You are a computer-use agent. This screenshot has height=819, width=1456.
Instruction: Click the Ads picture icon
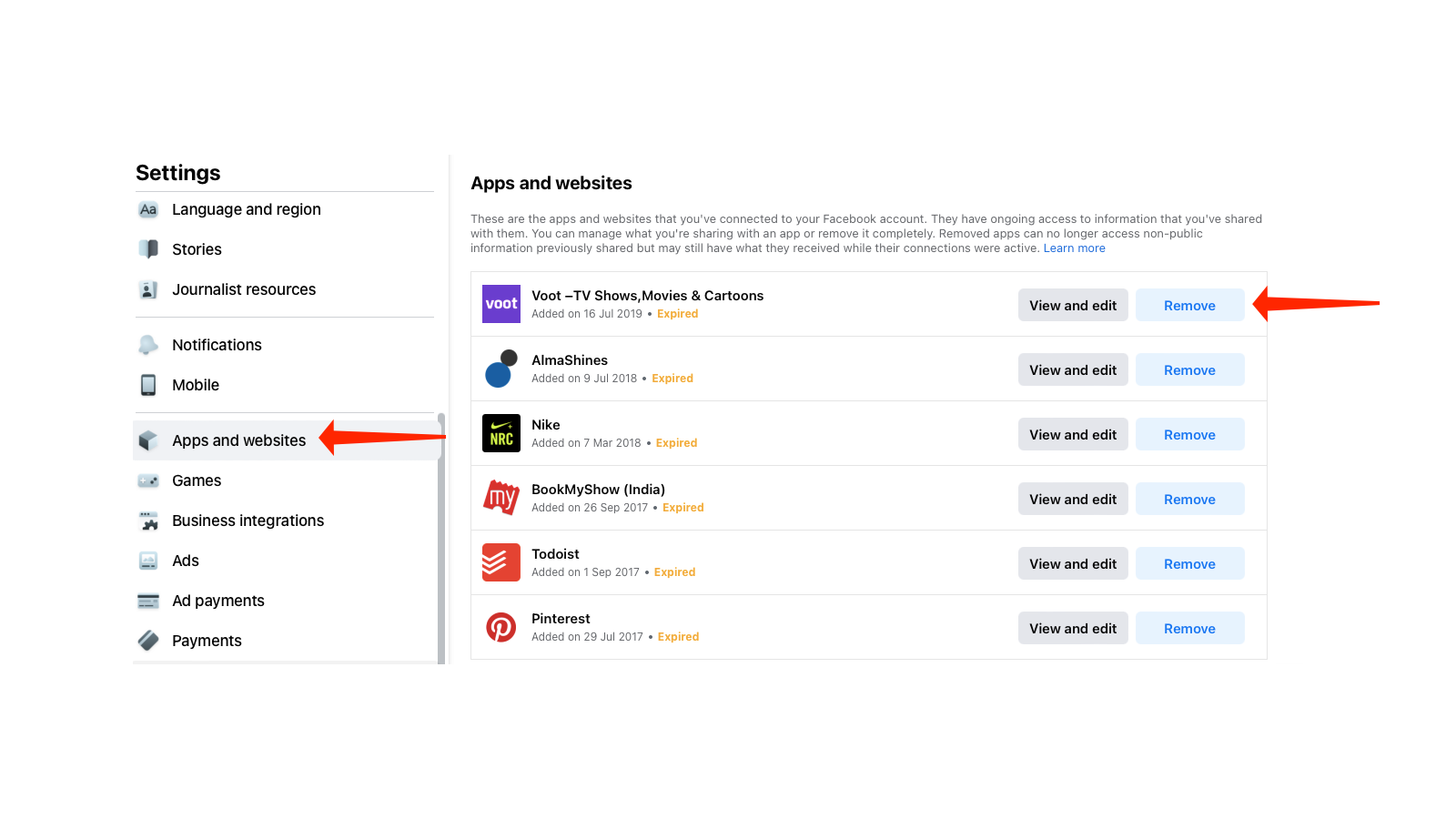[x=148, y=561]
